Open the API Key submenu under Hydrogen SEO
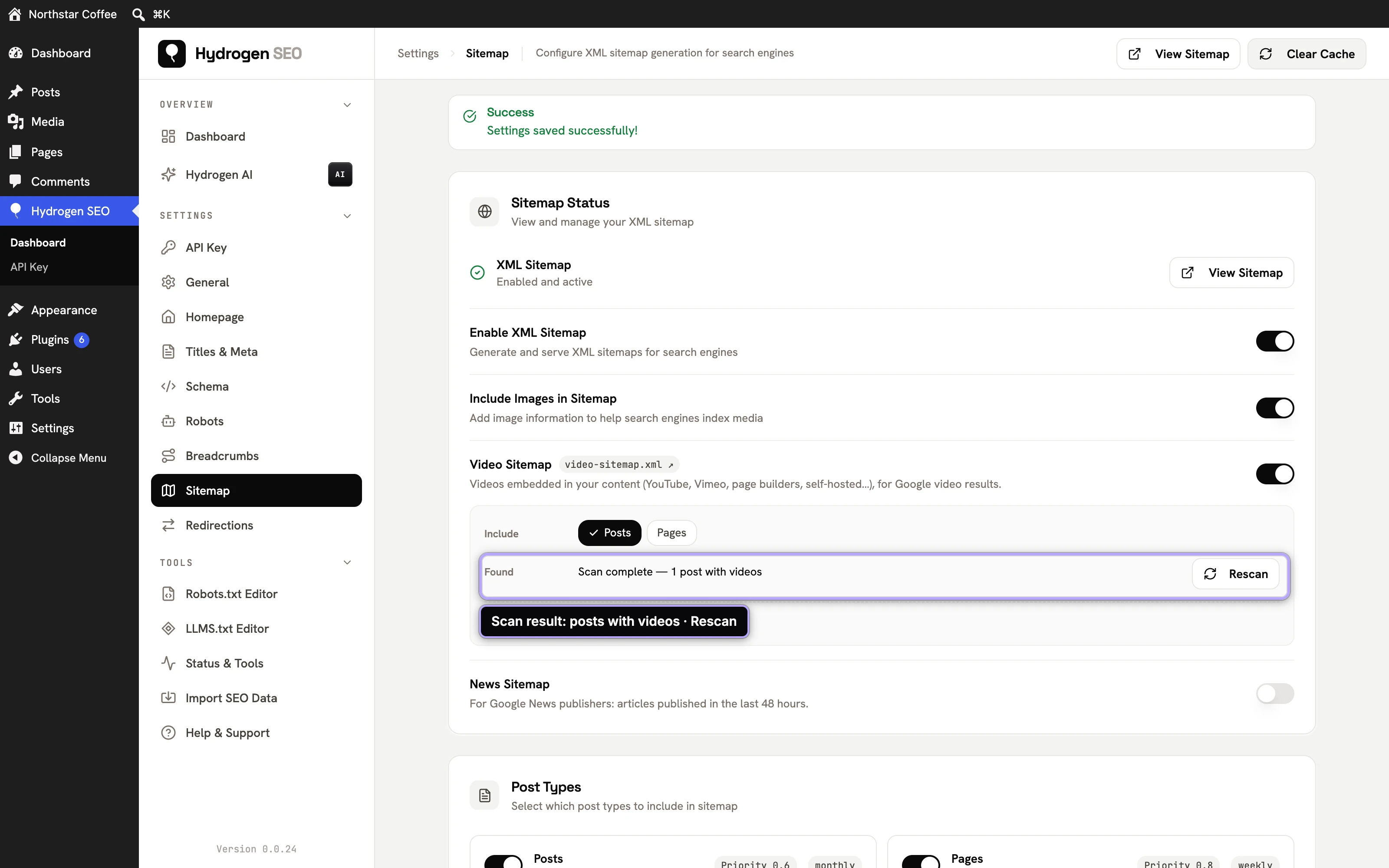Screen dimensions: 1389x868 [x=29, y=267]
